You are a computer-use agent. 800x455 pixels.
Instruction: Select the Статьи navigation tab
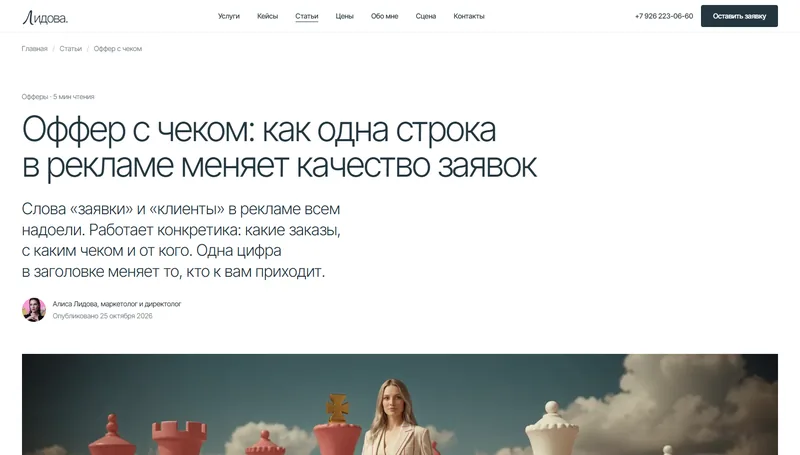307,16
